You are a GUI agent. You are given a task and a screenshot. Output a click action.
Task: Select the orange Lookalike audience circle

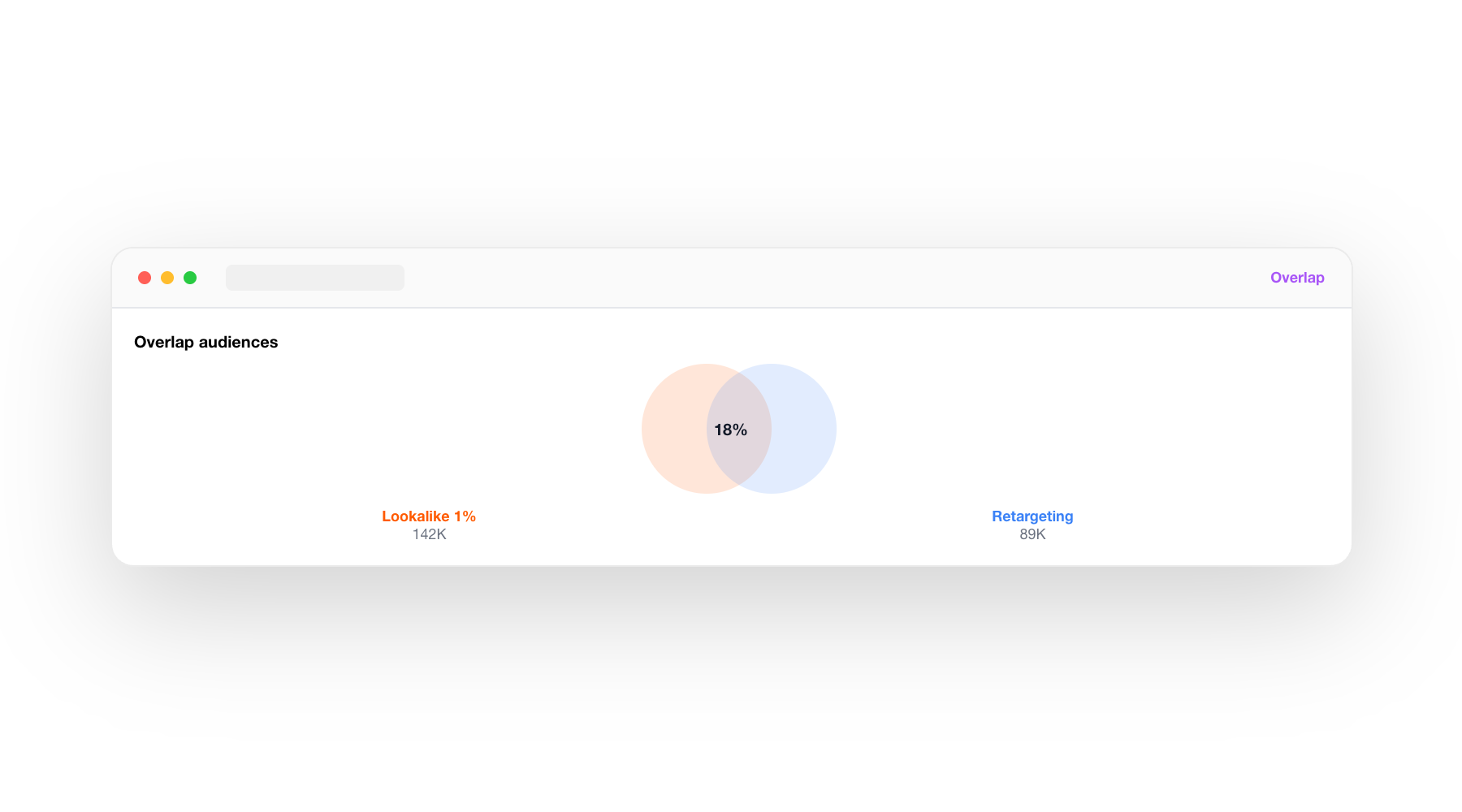[x=682, y=429]
